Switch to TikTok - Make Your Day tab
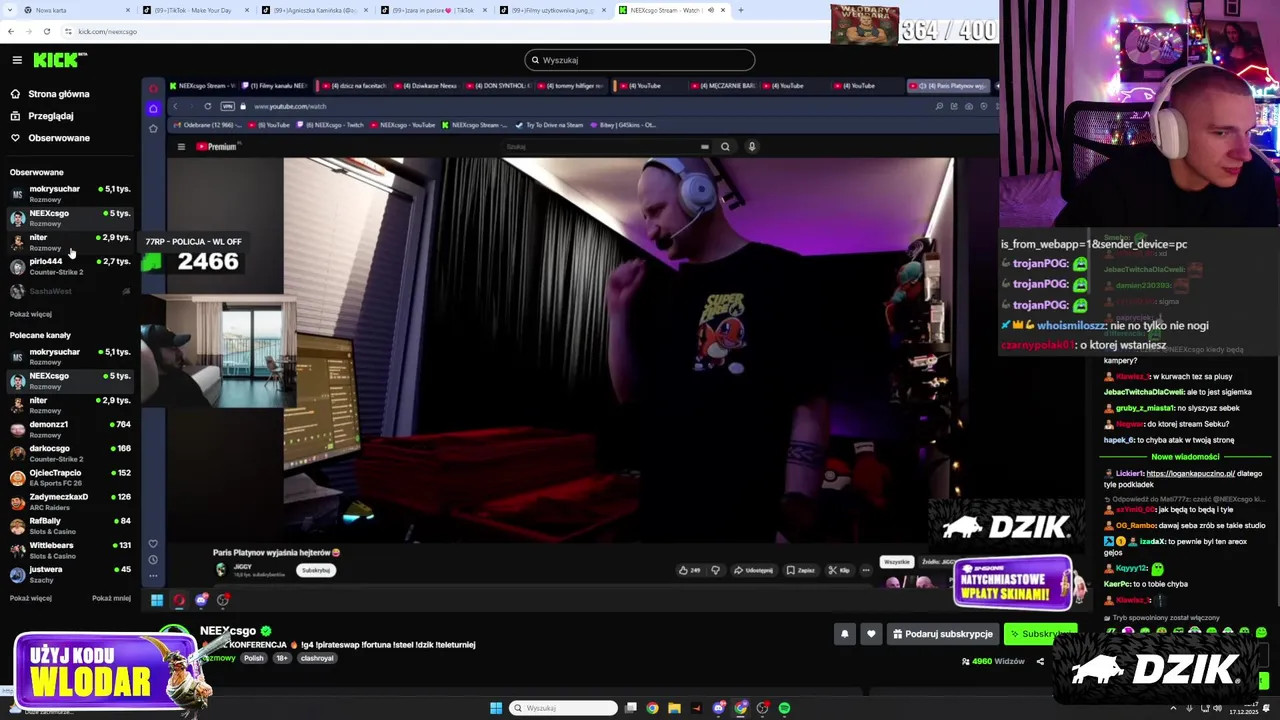This screenshot has height=720, width=1280. 195,10
